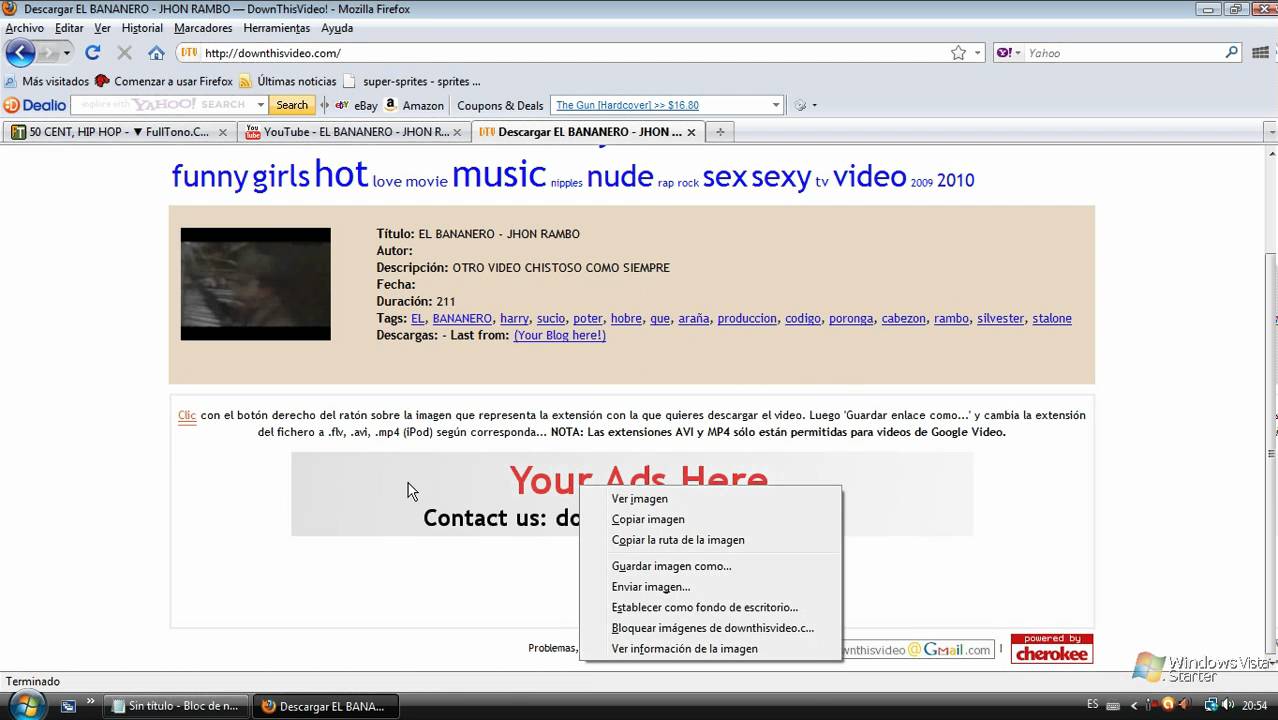The width and height of the screenshot is (1278, 720).
Task: Select Ver información de la imagen
Action: coord(711,649)
